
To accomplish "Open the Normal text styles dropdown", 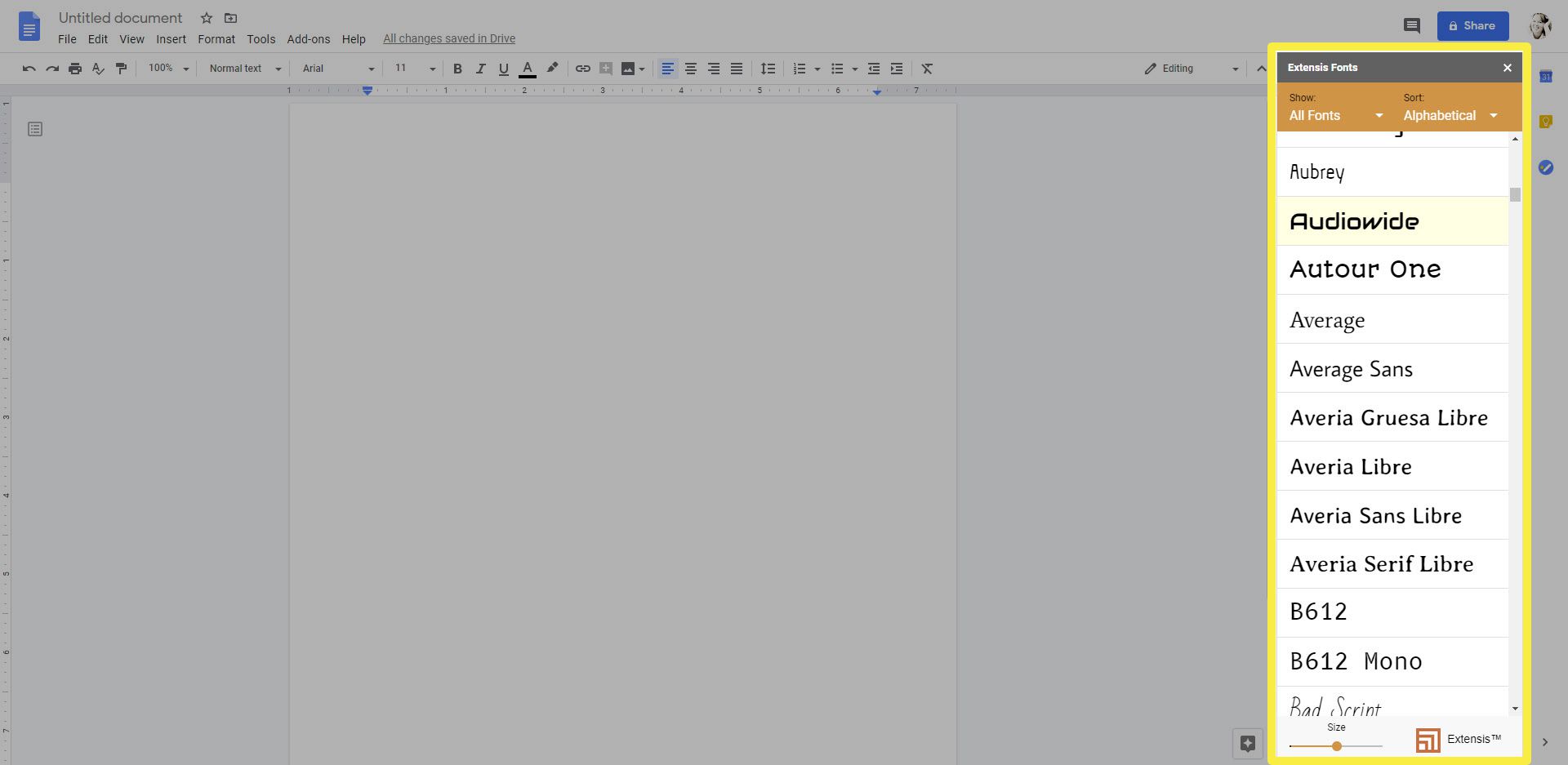I will 244,69.
